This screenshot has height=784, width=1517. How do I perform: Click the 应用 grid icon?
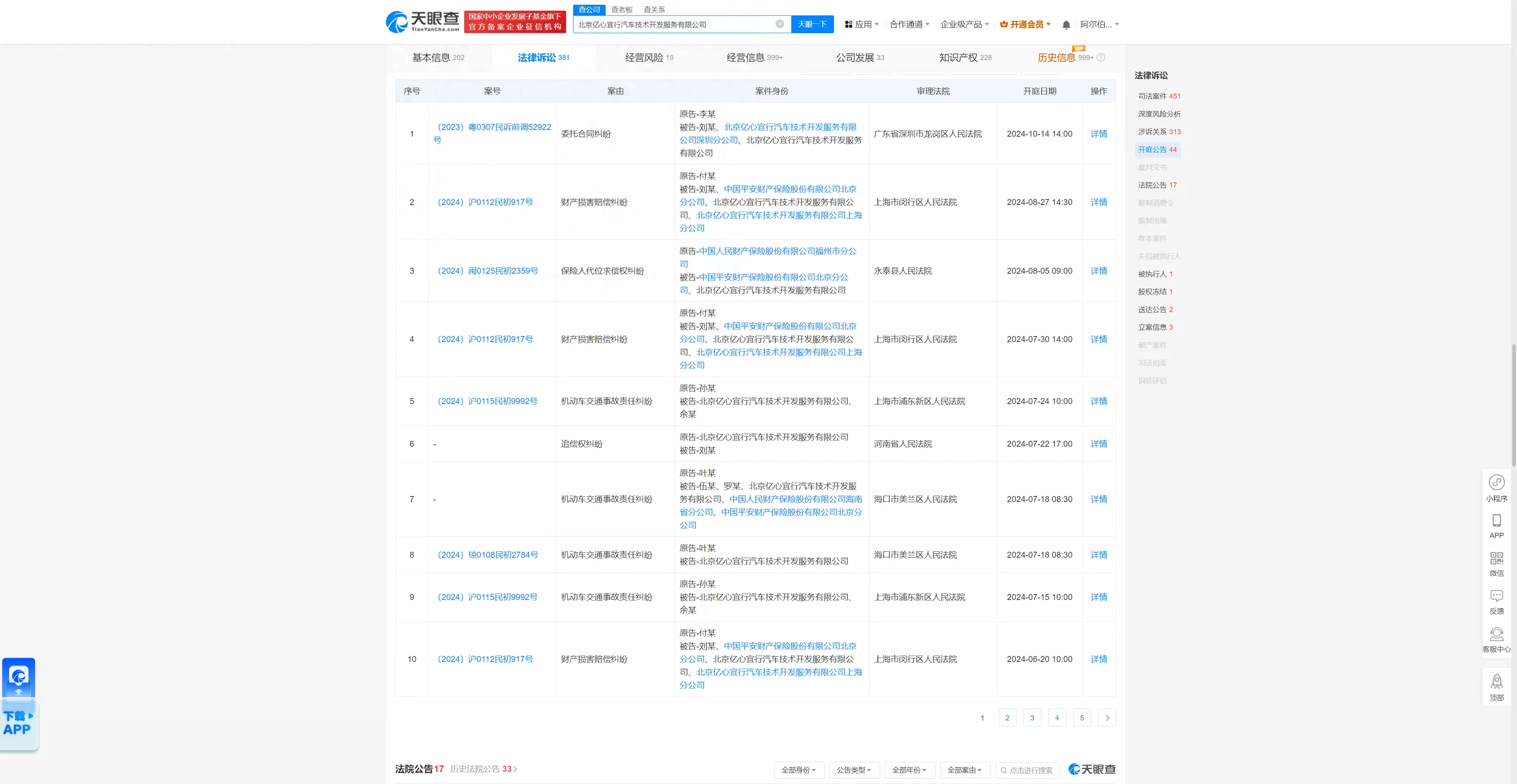849,25
